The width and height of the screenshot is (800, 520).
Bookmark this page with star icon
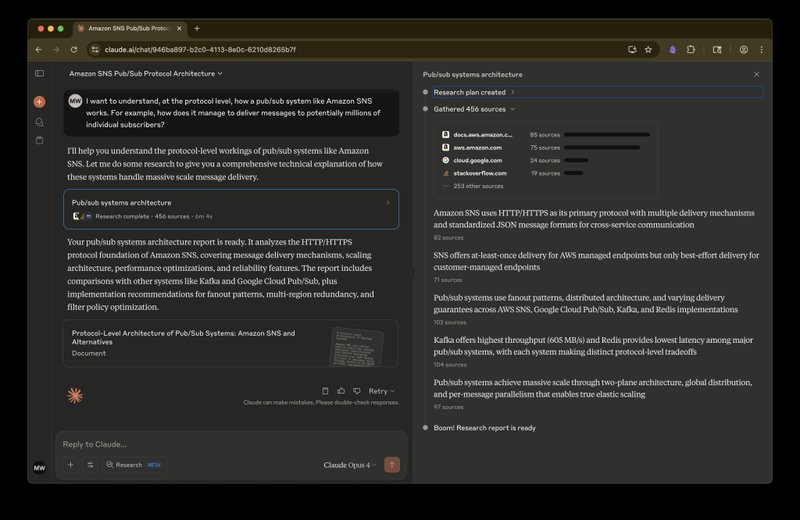pos(648,49)
